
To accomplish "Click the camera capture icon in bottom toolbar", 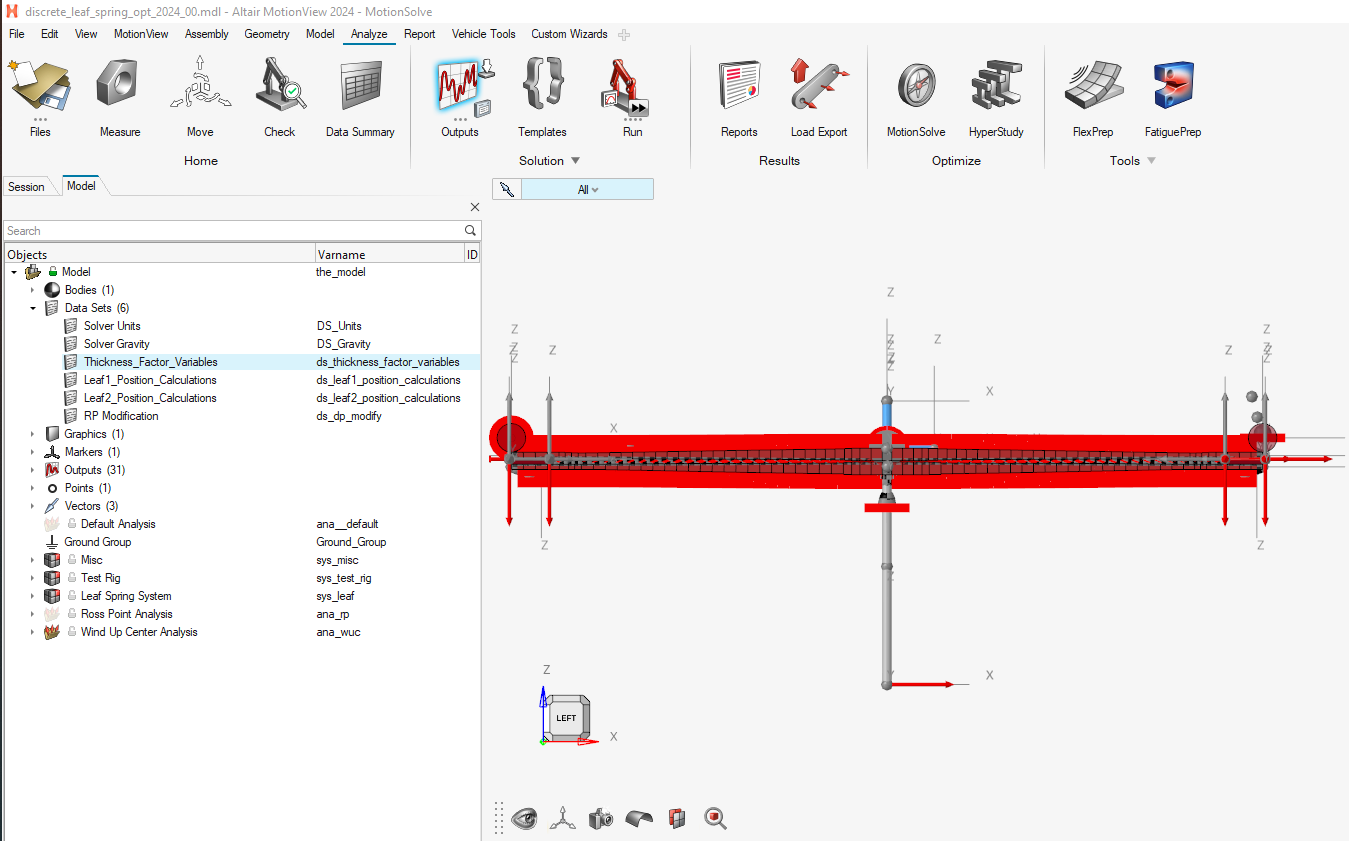I will pyautogui.click(x=601, y=818).
